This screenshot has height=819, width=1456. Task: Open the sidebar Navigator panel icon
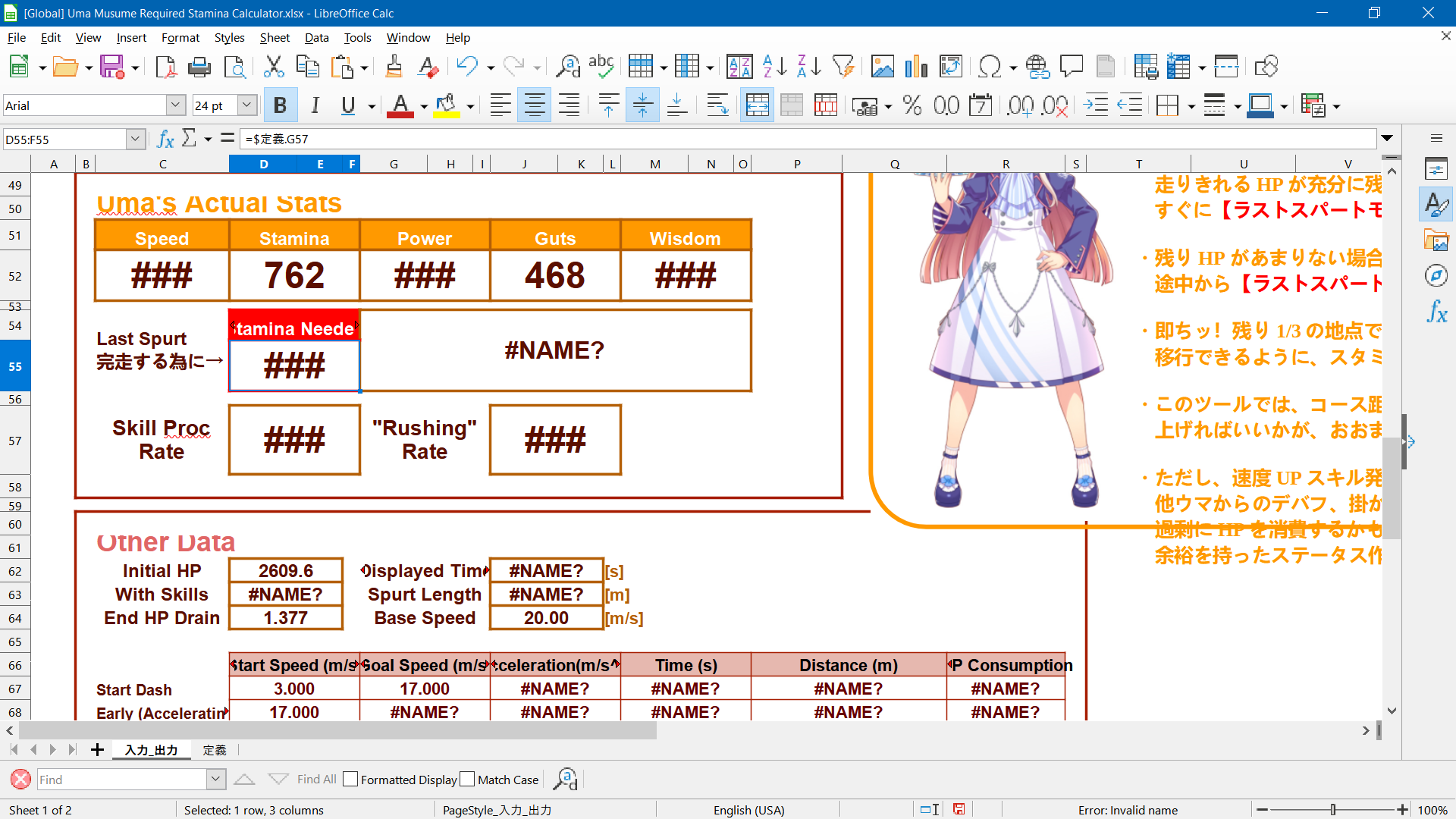1436,276
